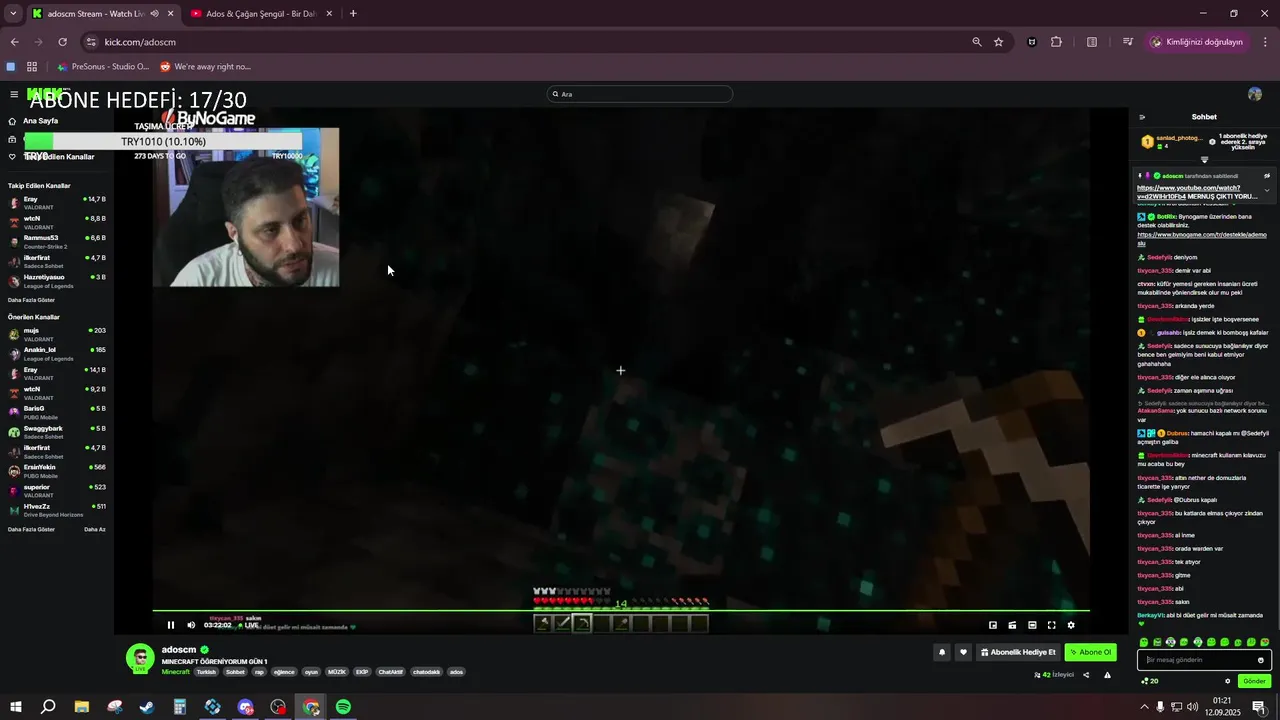The height and width of the screenshot is (720, 1280).
Task: Open followed channel Hazretiyasuo
Action: pyautogui.click(x=56, y=281)
